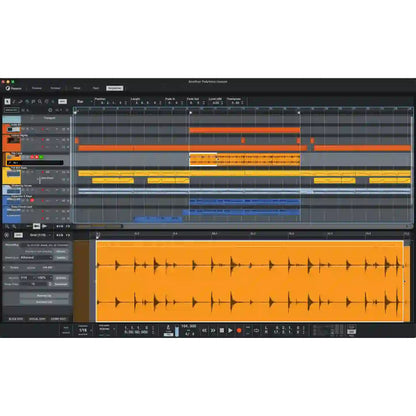Viewport: 416px width, 416px height.
Task: Click the Manual Rec button
Action: 11,110
